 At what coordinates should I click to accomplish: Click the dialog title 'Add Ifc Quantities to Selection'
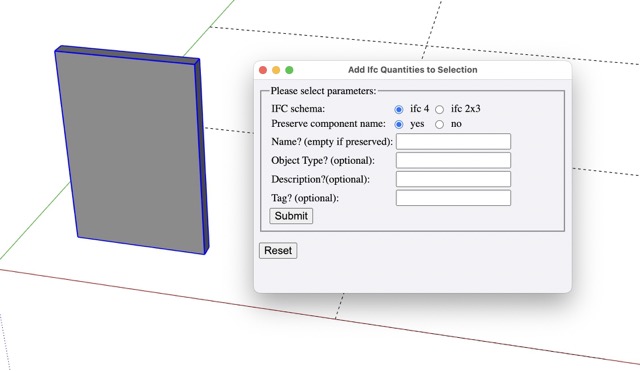pyautogui.click(x=413, y=70)
